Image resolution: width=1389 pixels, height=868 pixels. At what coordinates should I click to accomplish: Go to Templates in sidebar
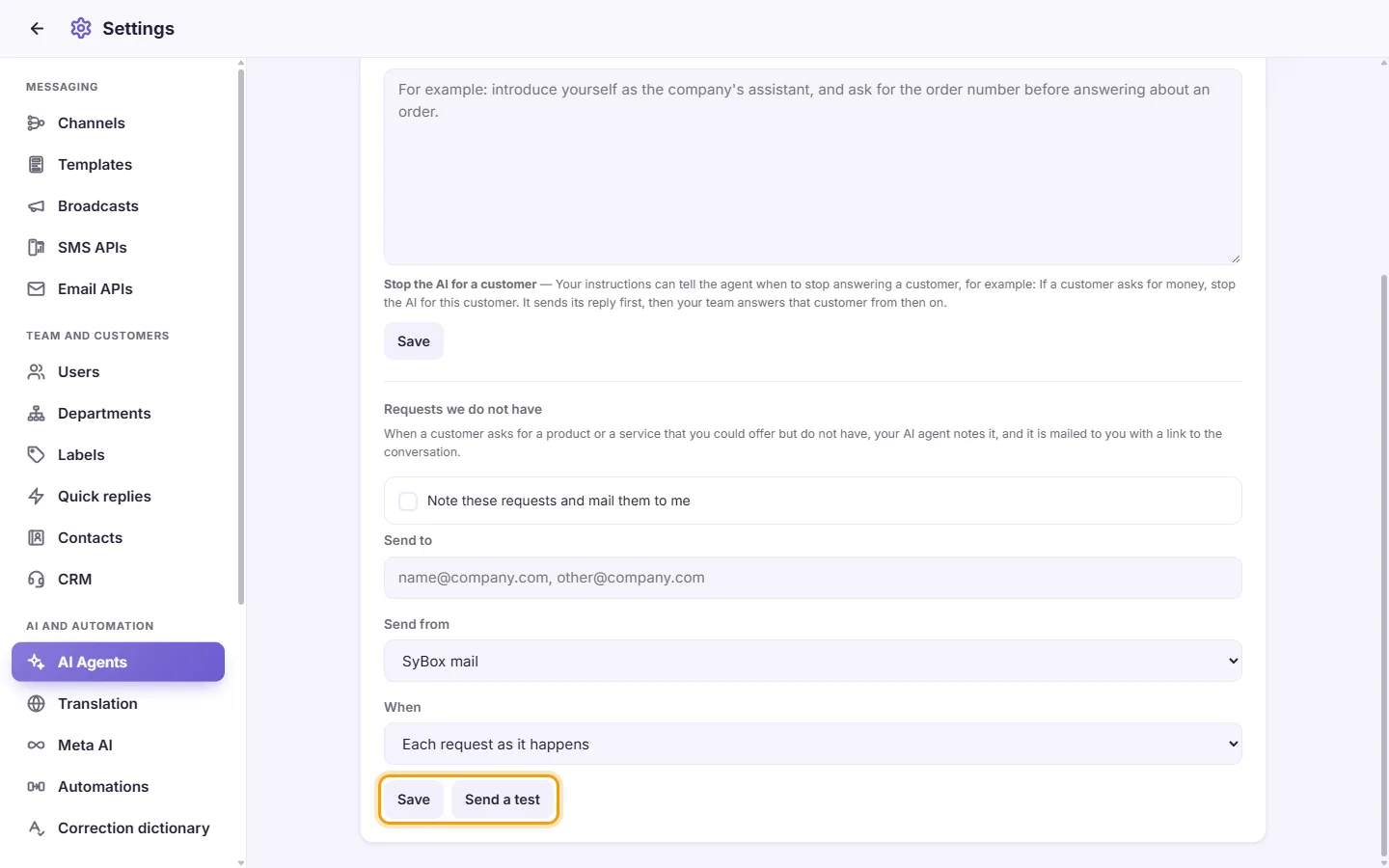click(x=118, y=165)
